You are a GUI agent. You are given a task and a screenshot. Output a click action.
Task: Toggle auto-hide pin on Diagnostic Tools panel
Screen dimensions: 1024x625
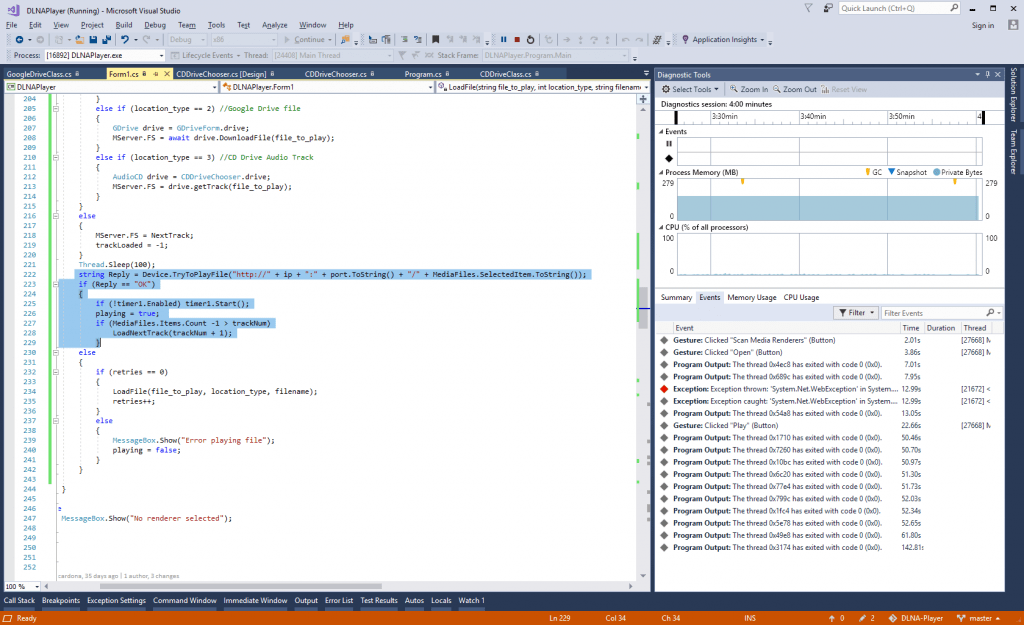click(986, 74)
